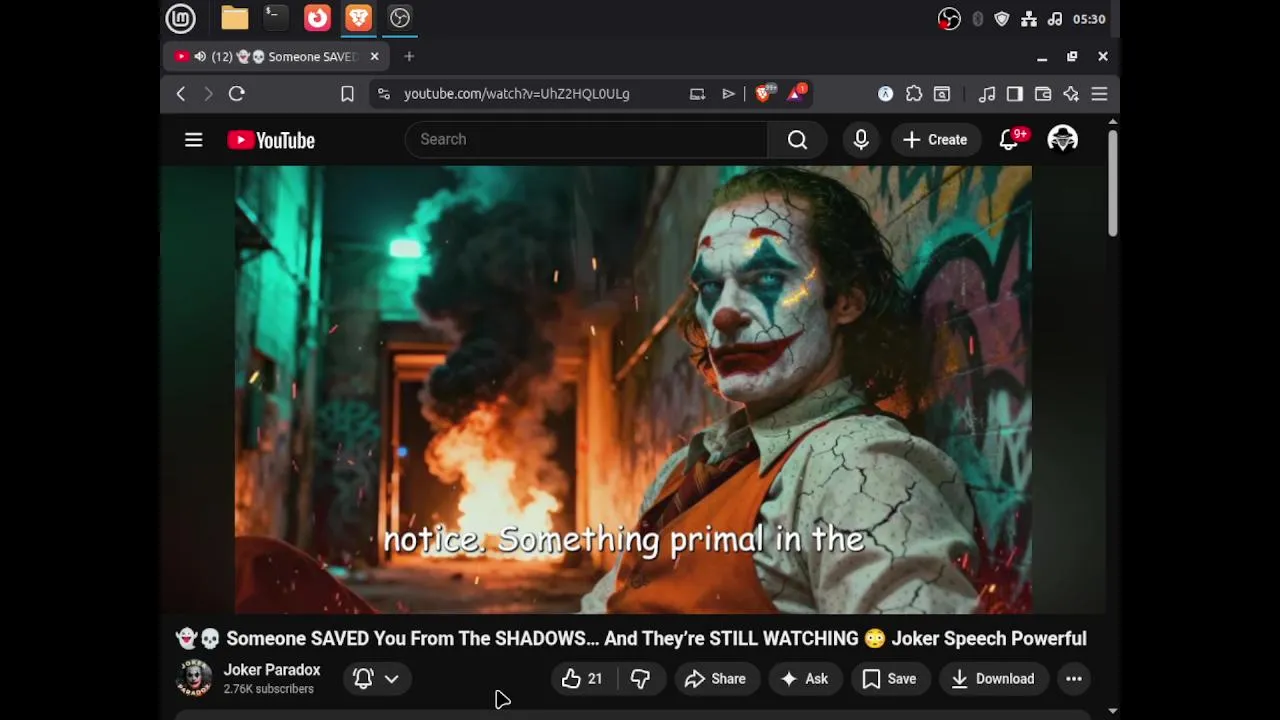Open the Bluetooth tray icon
This screenshot has height=720, width=1280.
pos(977,19)
